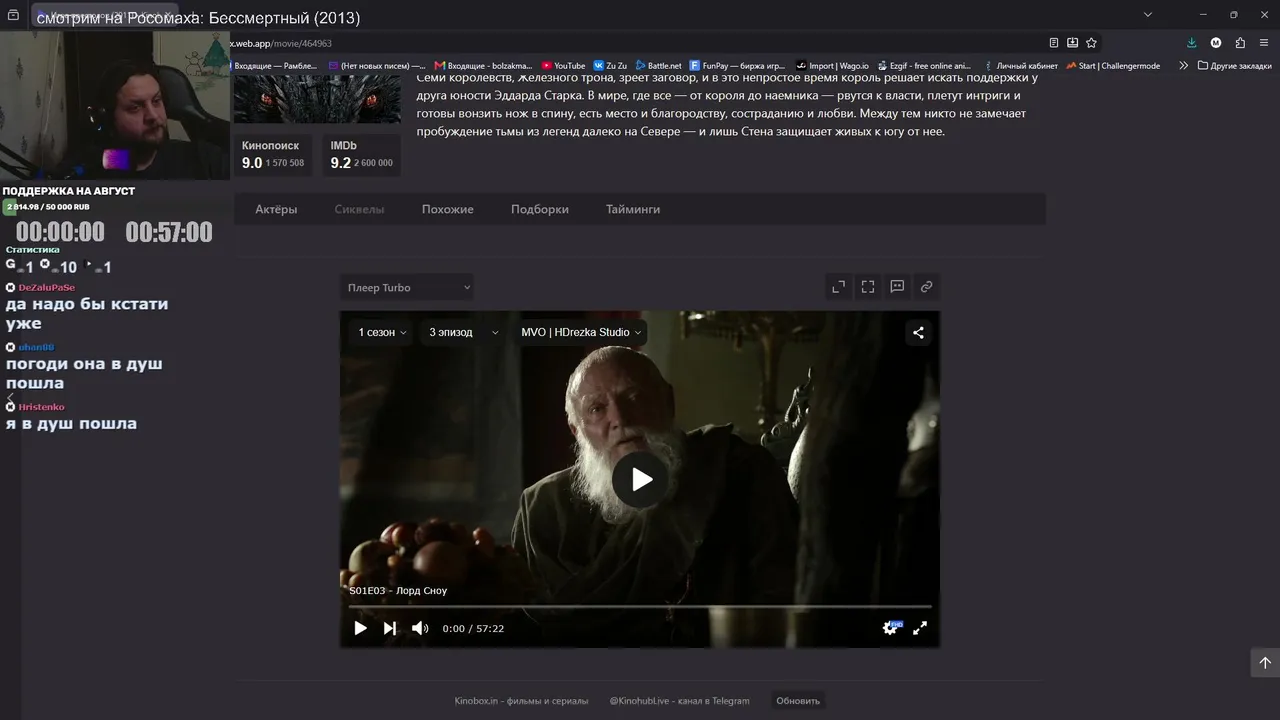Show more bookmarks with the double chevron
Viewport: 1280px width, 720px height.
[1183, 66]
